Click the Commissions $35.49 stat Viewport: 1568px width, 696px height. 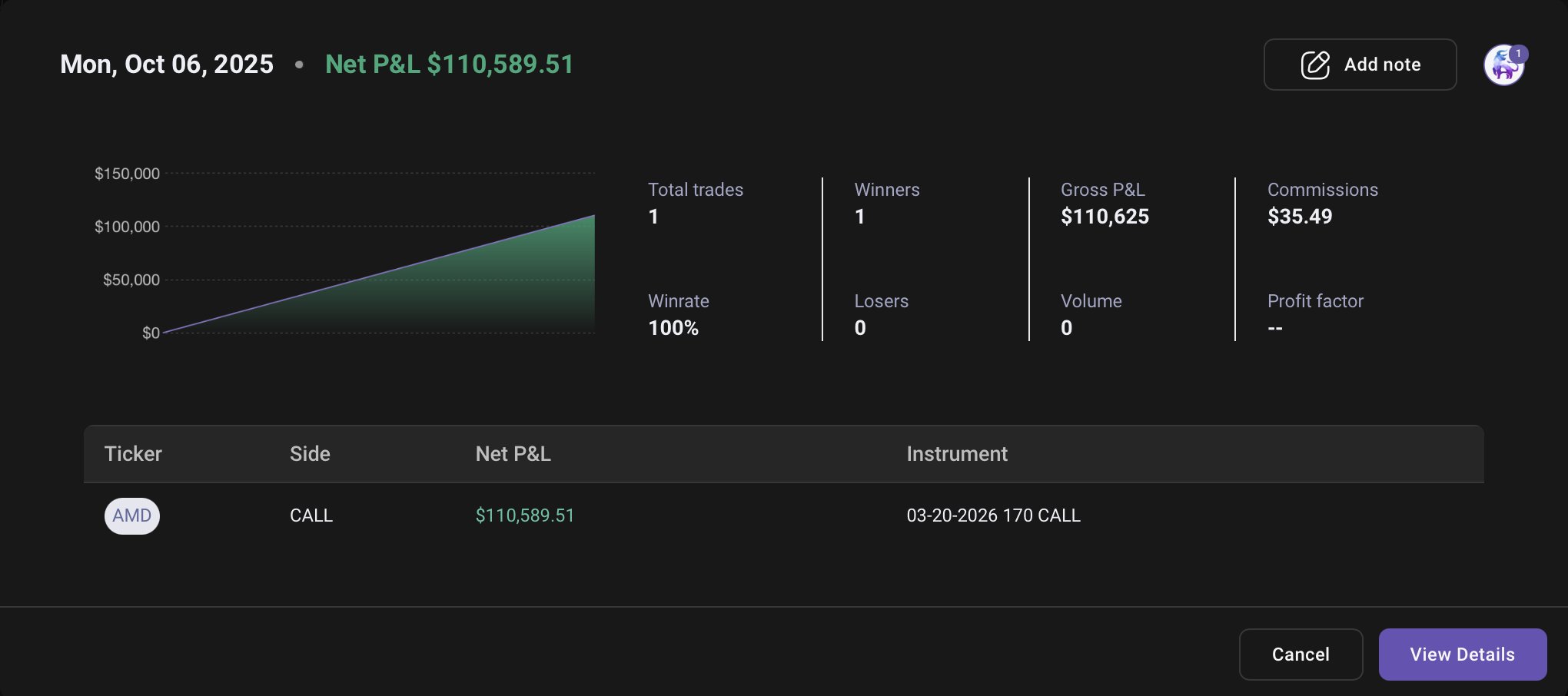[x=1300, y=217]
